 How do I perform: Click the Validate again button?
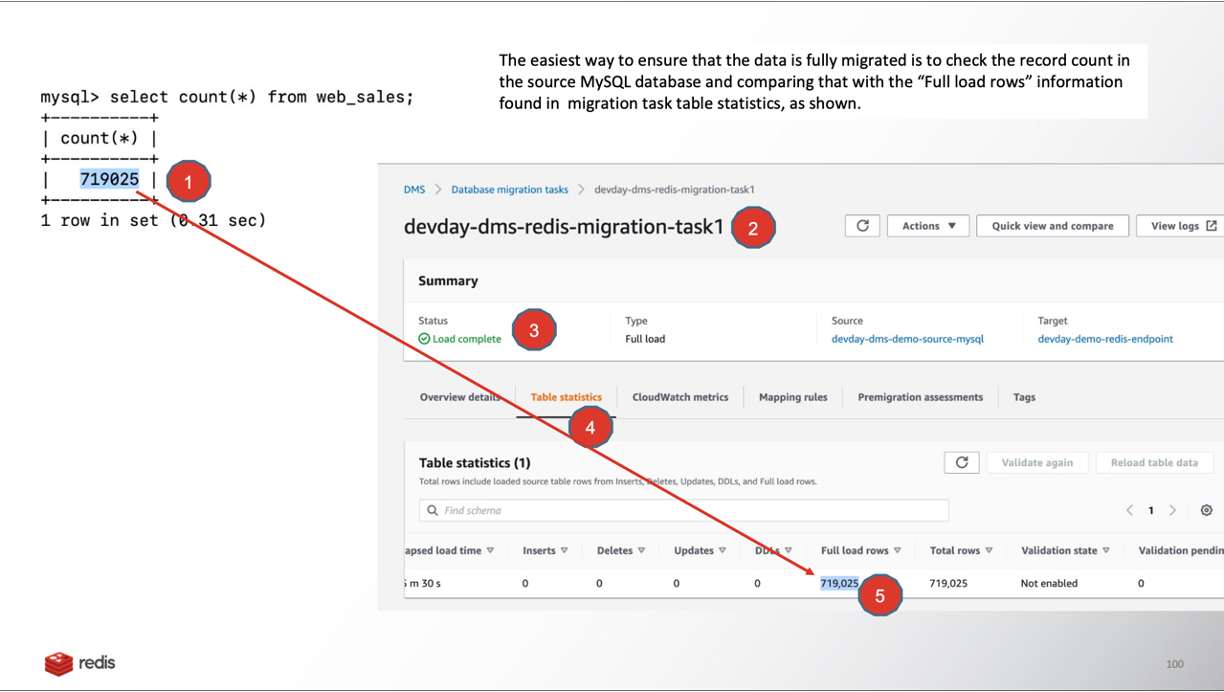point(1037,462)
